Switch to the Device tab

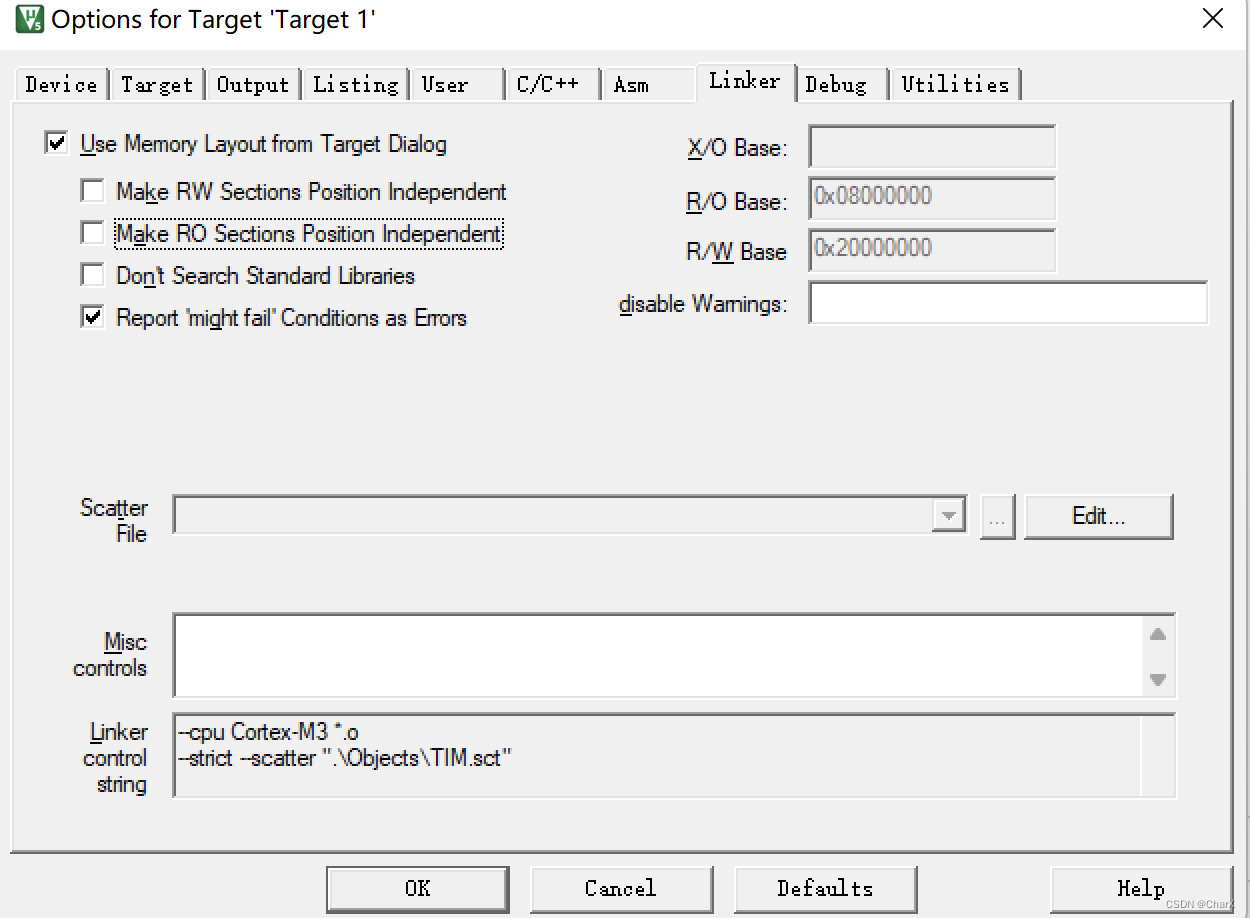(62, 85)
